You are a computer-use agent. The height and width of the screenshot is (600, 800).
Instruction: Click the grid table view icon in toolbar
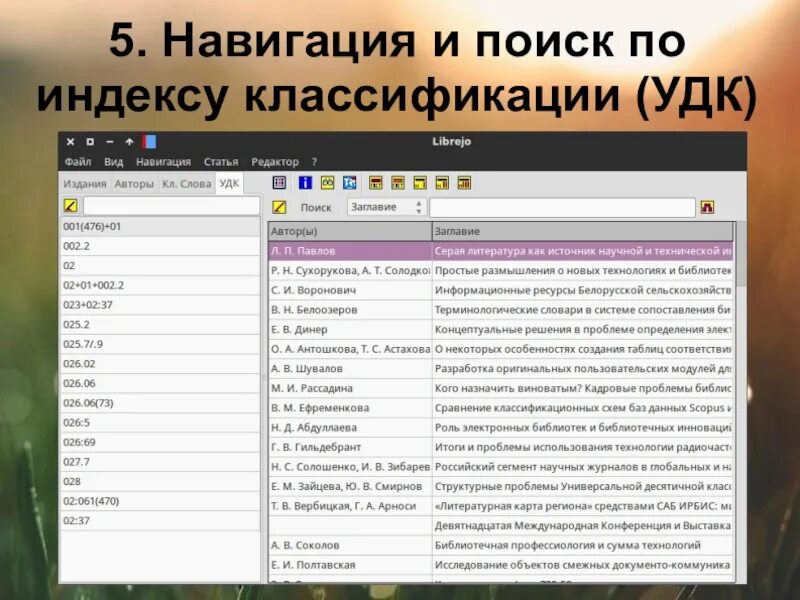point(279,183)
